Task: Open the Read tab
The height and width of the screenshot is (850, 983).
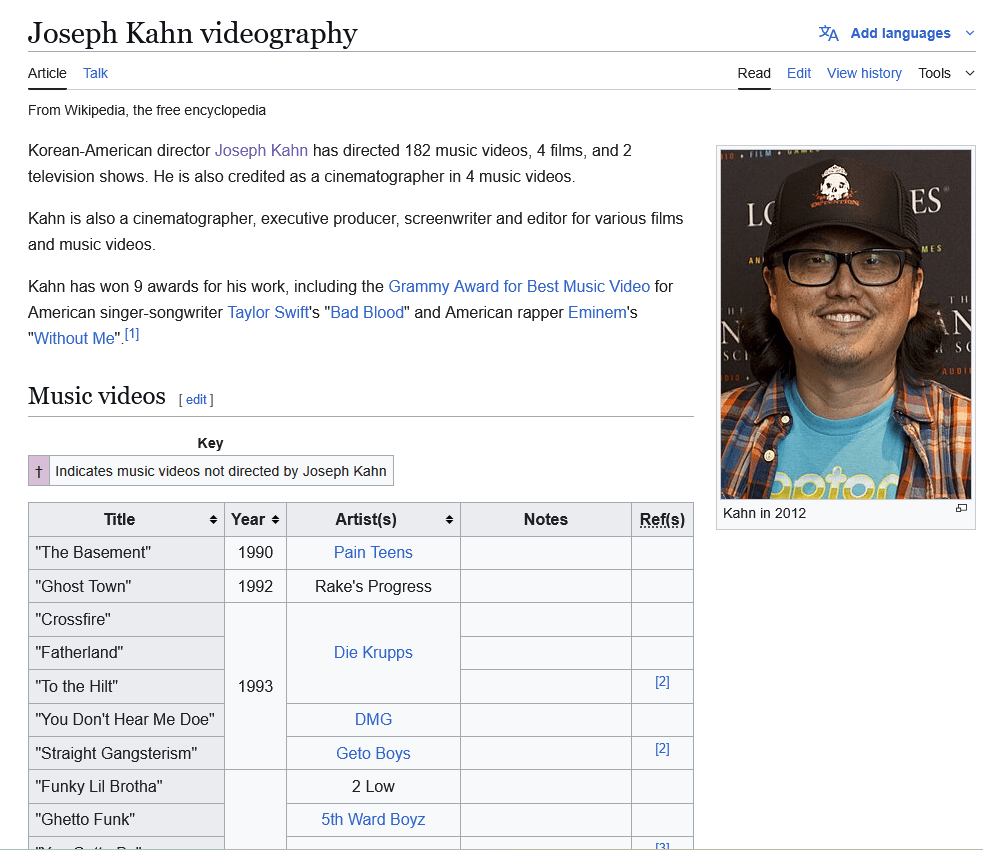Action: click(754, 73)
